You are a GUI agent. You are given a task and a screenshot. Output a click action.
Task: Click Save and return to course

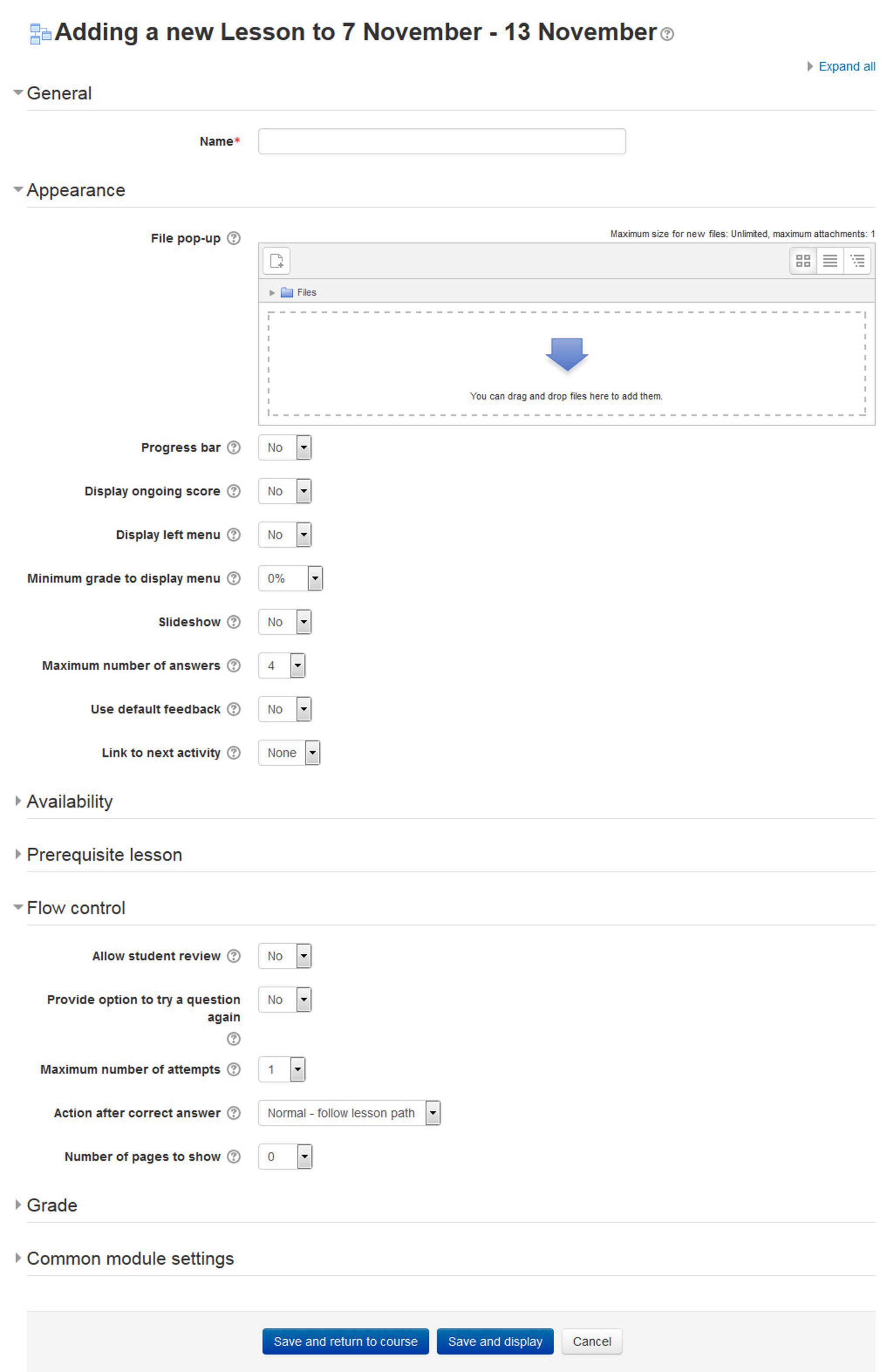[345, 1341]
